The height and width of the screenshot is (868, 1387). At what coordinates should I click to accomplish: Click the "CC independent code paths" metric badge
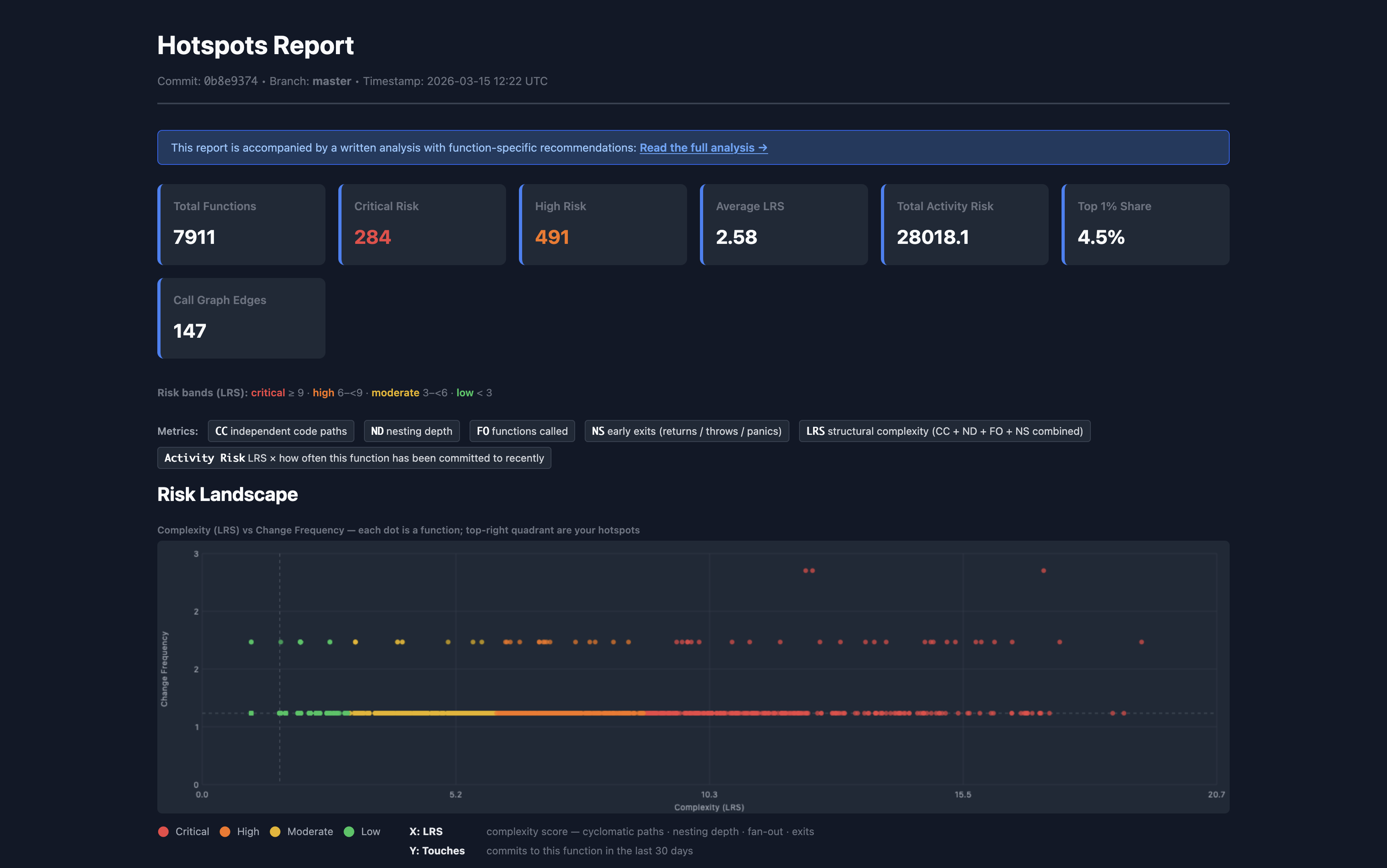pos(281,431)
